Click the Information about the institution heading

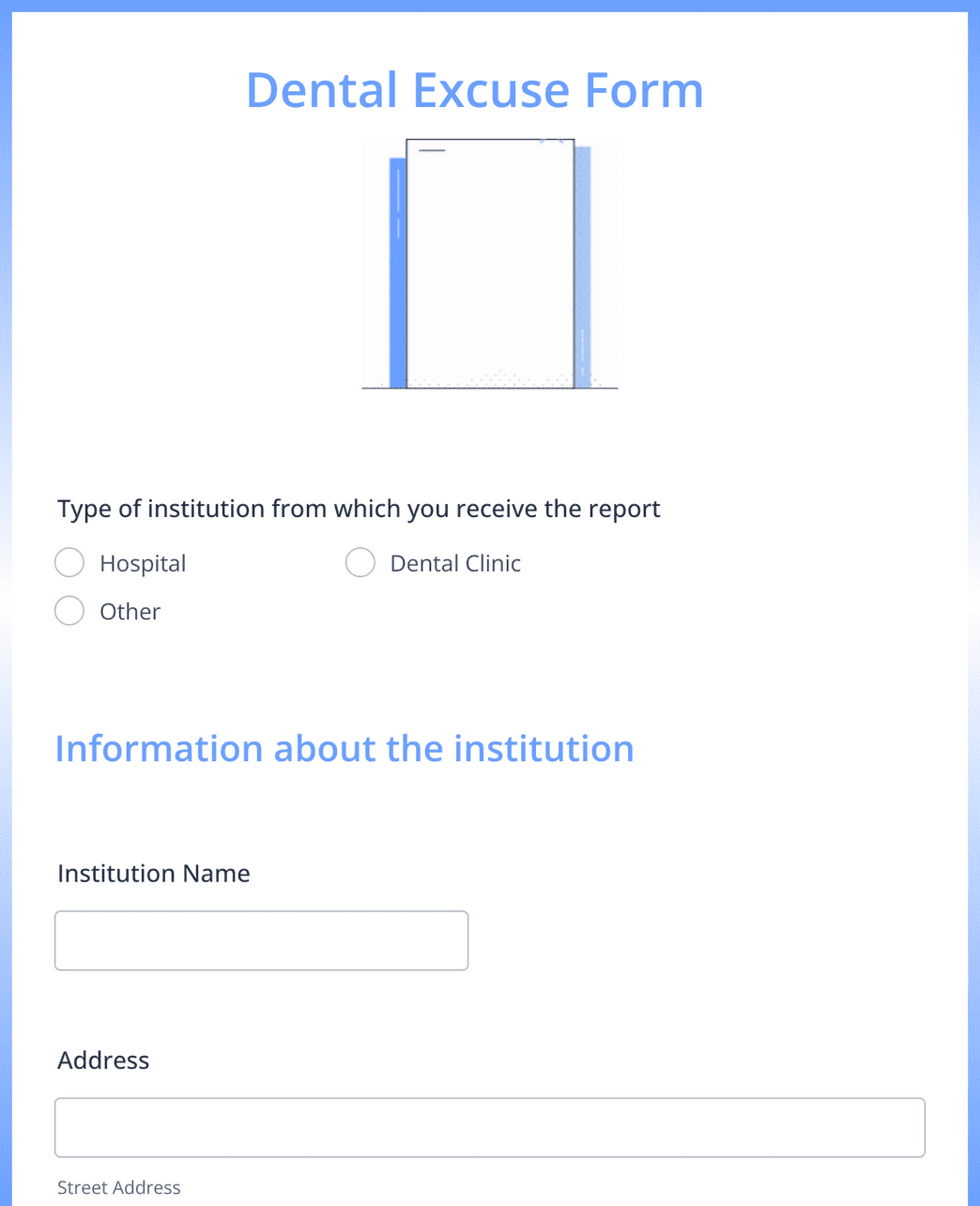[x=345, y=749]
